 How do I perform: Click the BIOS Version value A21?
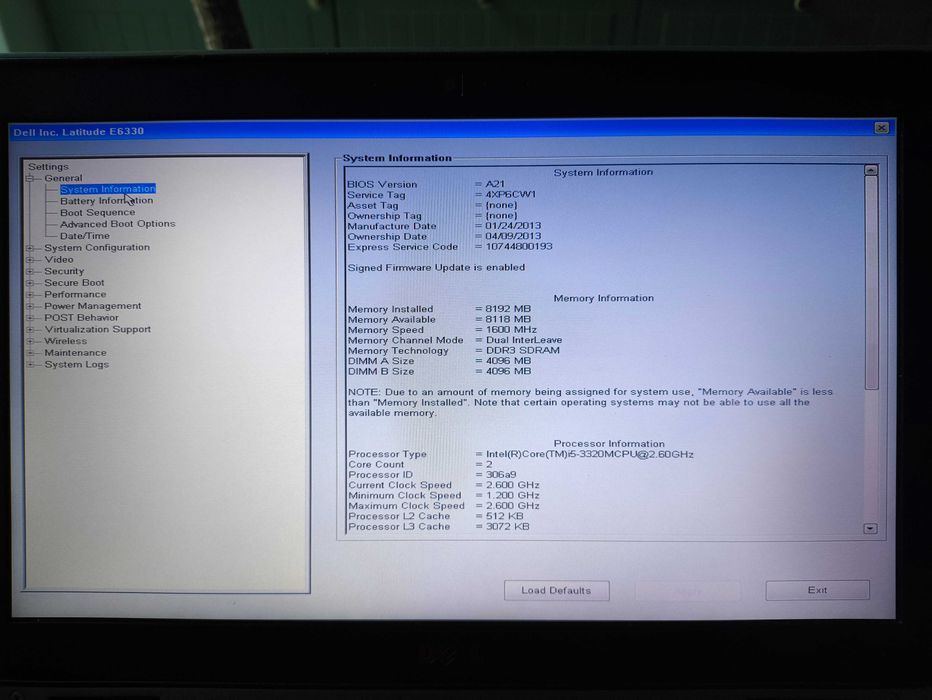point(495,184)
